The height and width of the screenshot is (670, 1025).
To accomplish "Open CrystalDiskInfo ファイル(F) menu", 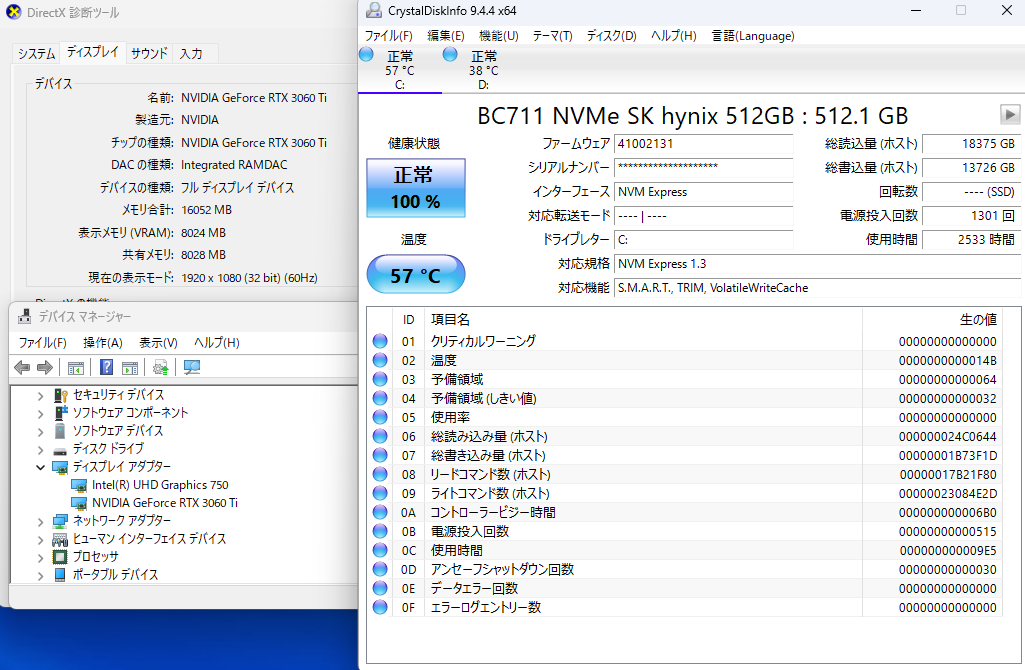I will coord(388,36).
